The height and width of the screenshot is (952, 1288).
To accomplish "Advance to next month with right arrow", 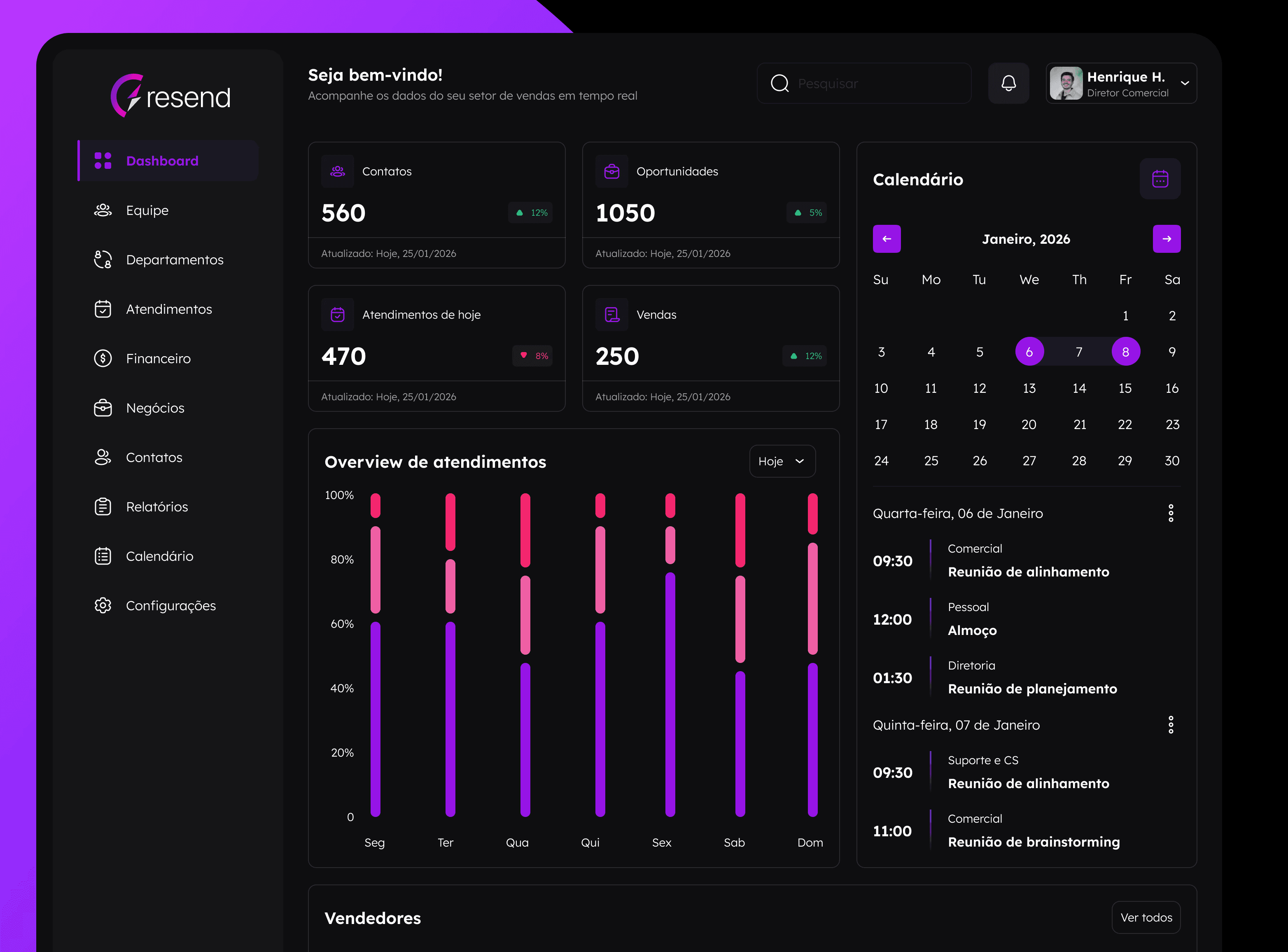I will tap(1167, 239).
